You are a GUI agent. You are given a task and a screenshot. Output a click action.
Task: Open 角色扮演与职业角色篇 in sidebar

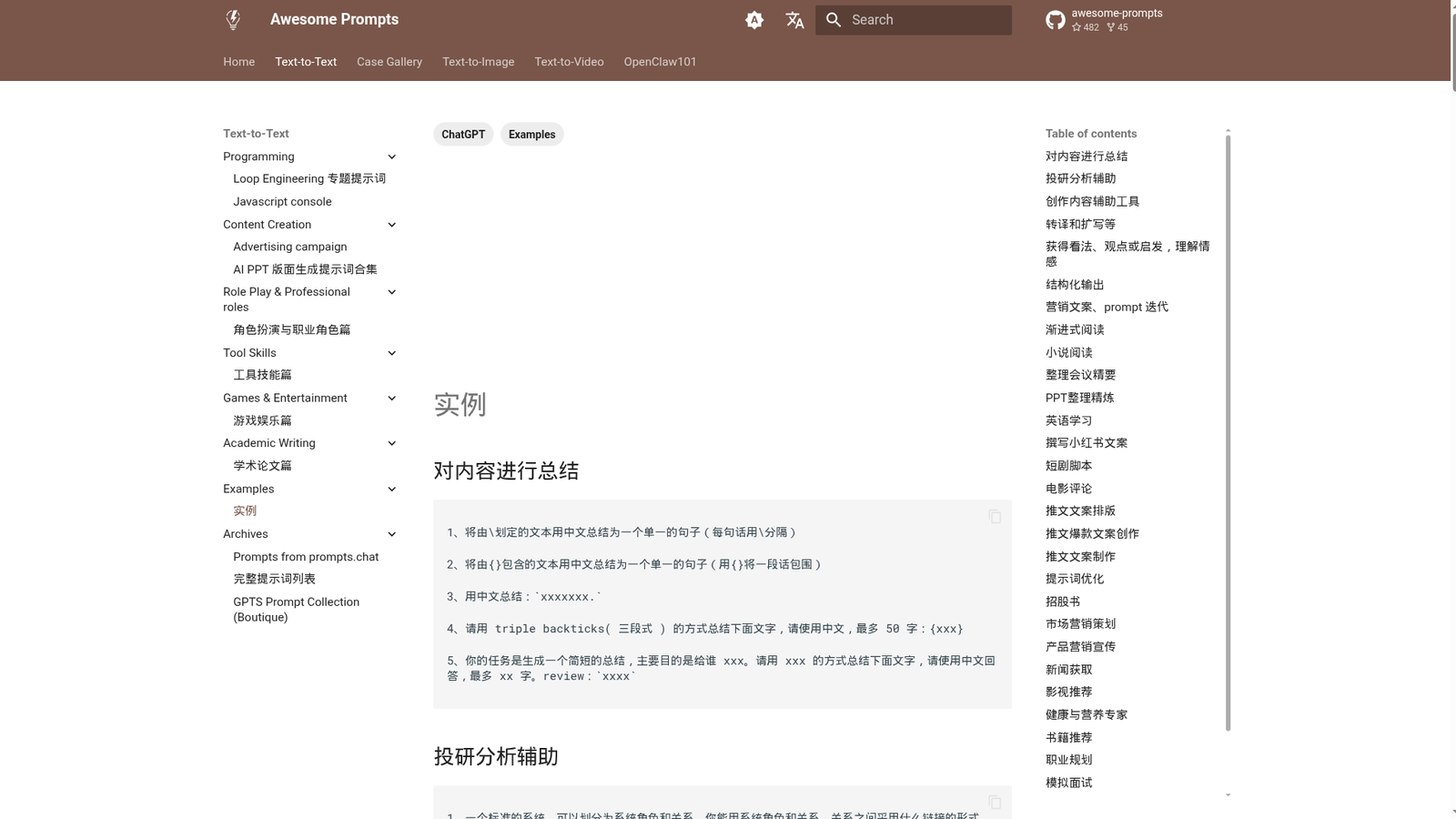[x=291, y=330]
